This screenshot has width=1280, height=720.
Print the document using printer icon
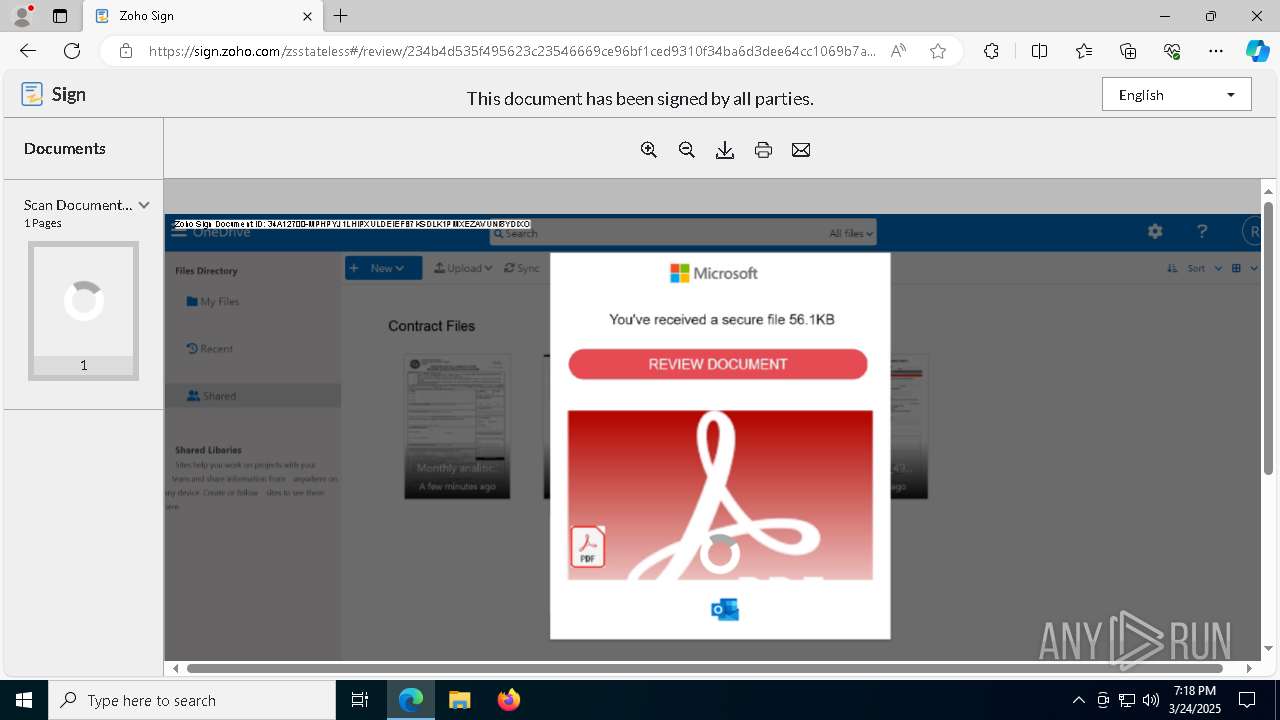pyautogui.click(x=763, y=150)
